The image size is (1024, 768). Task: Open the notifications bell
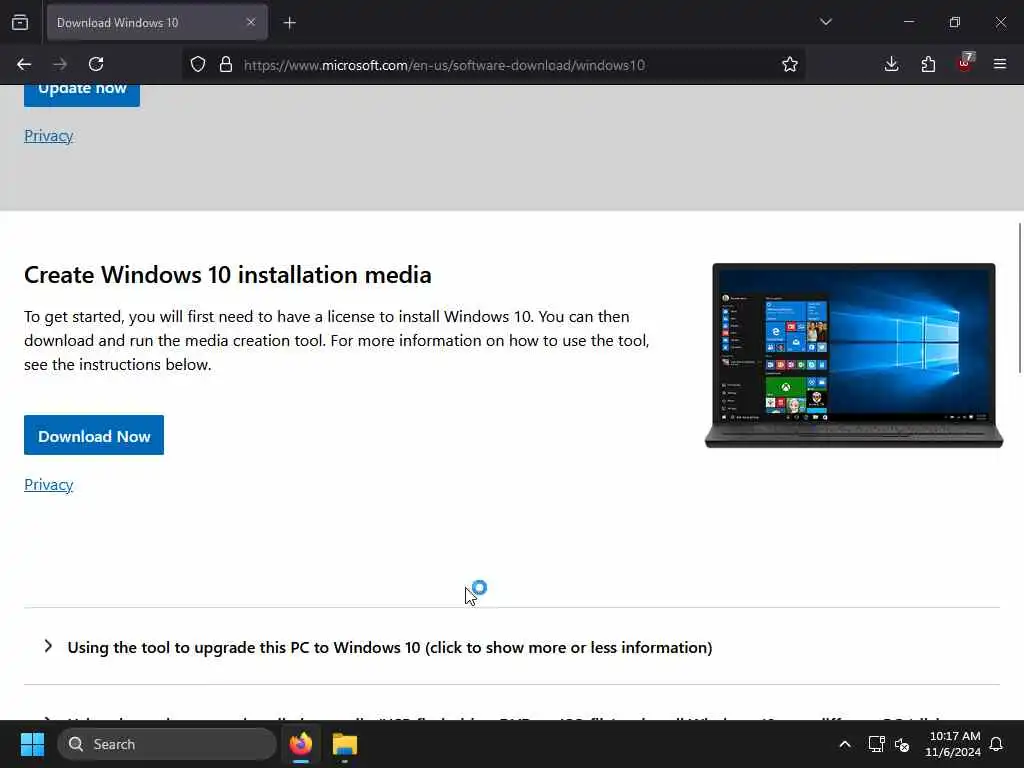(x=997, y=744)
